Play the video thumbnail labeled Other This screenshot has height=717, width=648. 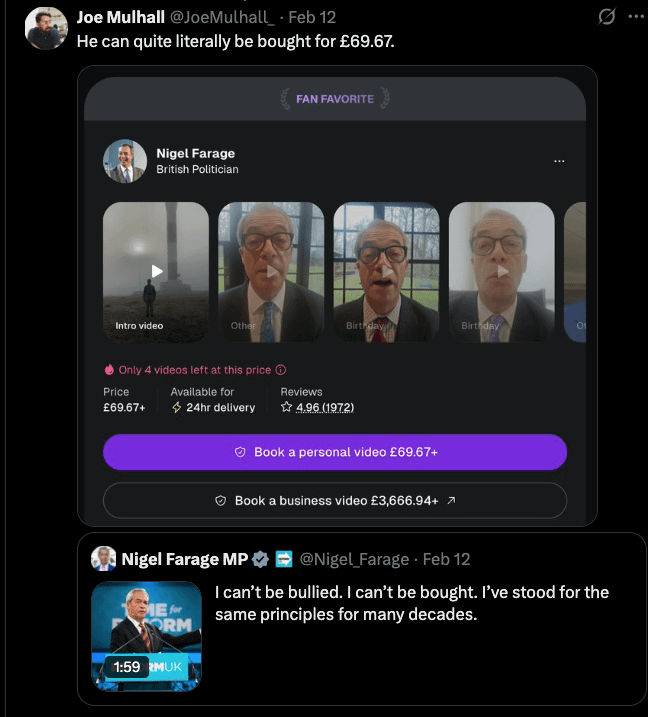tap(271, 271)
